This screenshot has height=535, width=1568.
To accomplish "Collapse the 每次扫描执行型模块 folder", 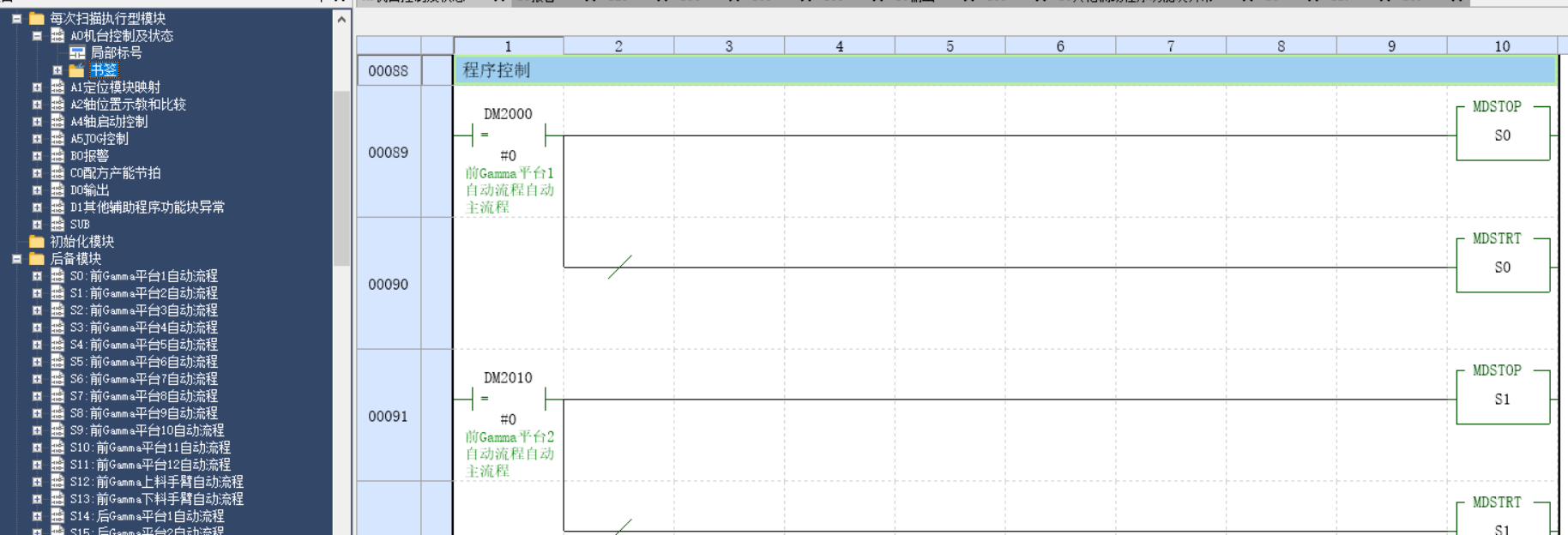I will [16, 19].
